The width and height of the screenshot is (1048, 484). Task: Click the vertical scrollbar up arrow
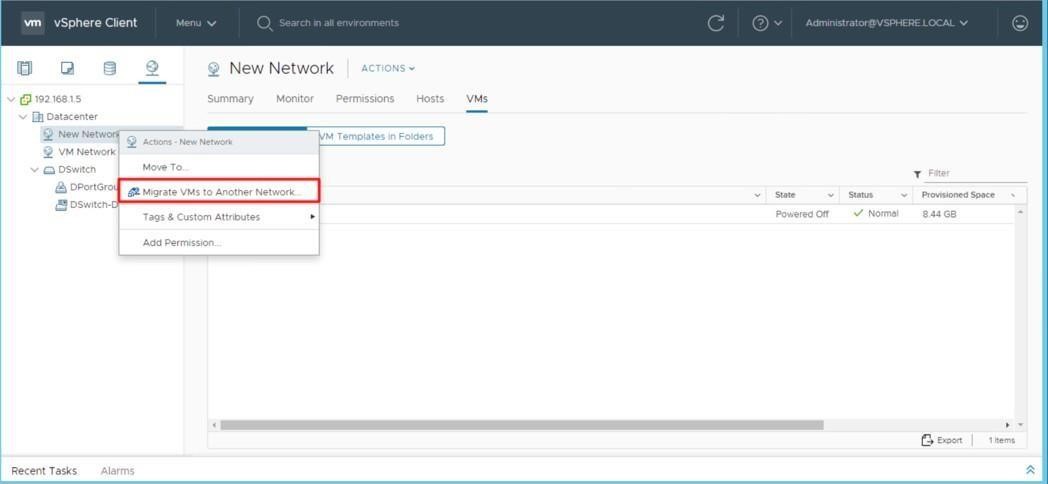coord(1021,212)
